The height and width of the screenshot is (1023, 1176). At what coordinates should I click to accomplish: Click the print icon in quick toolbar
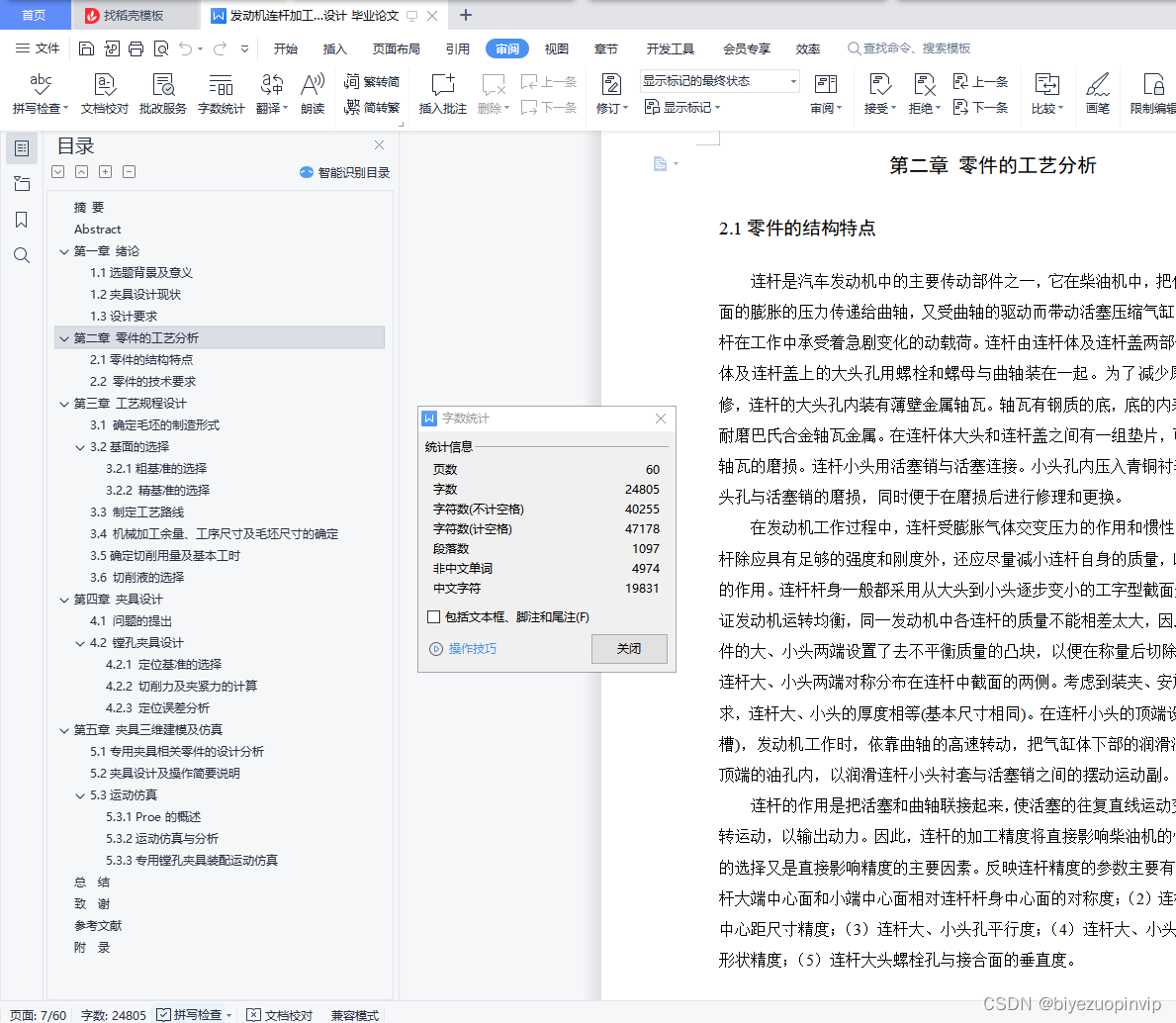(x=136, y=48)
